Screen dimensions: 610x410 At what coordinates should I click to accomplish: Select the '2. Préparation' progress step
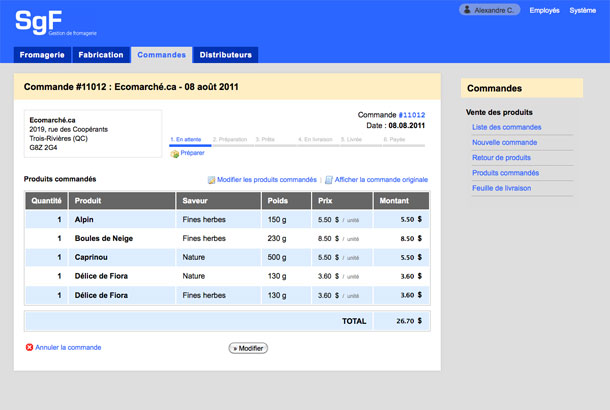(x=230, y=139)
